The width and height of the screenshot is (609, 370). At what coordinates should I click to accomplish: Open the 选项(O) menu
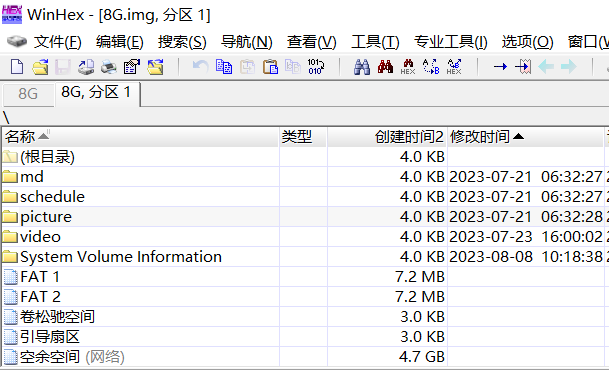click(x=527, y=42)
